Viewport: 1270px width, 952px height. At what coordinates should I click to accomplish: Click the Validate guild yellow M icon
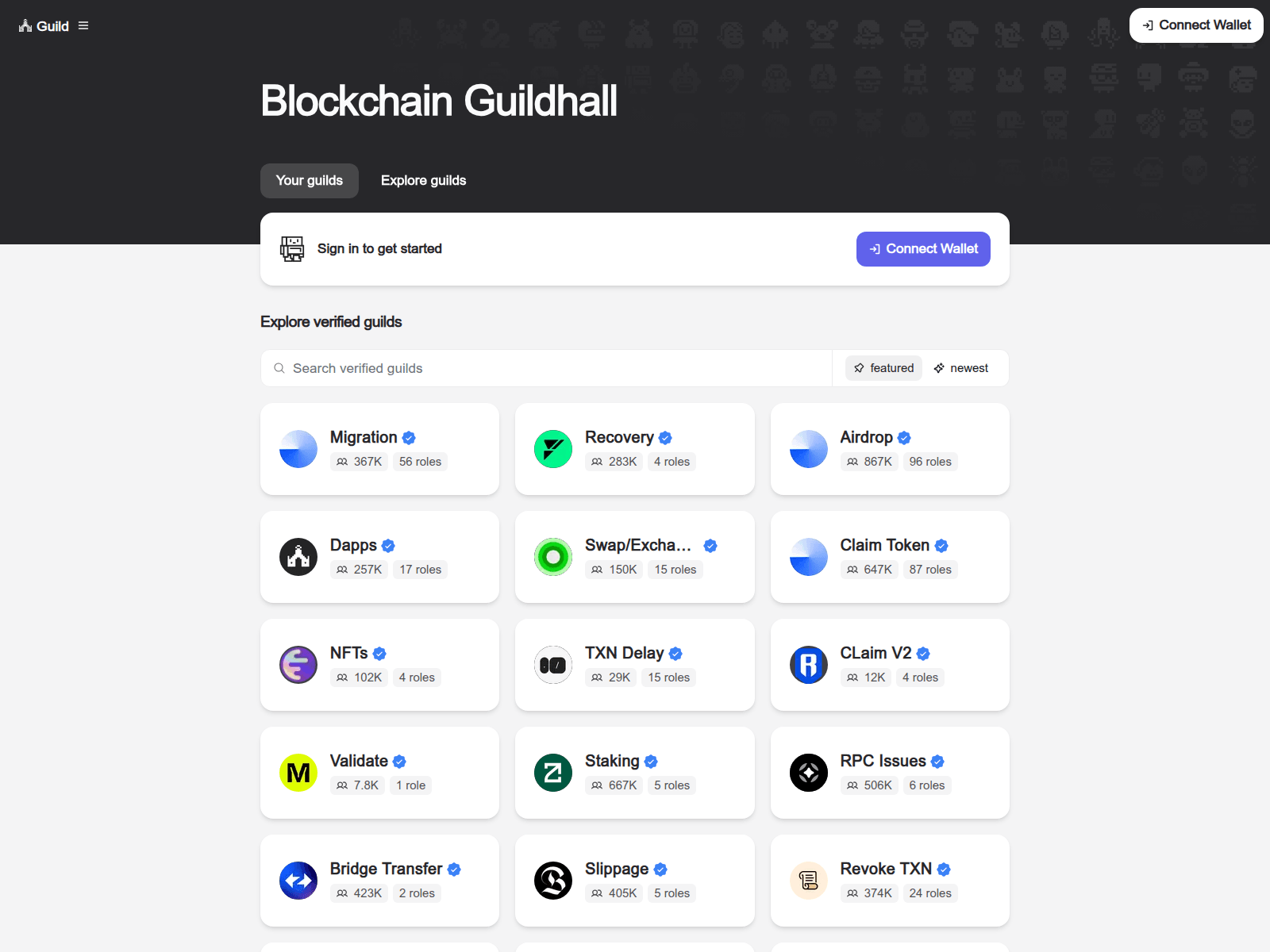pyautogui.click(x=298, y=773)
